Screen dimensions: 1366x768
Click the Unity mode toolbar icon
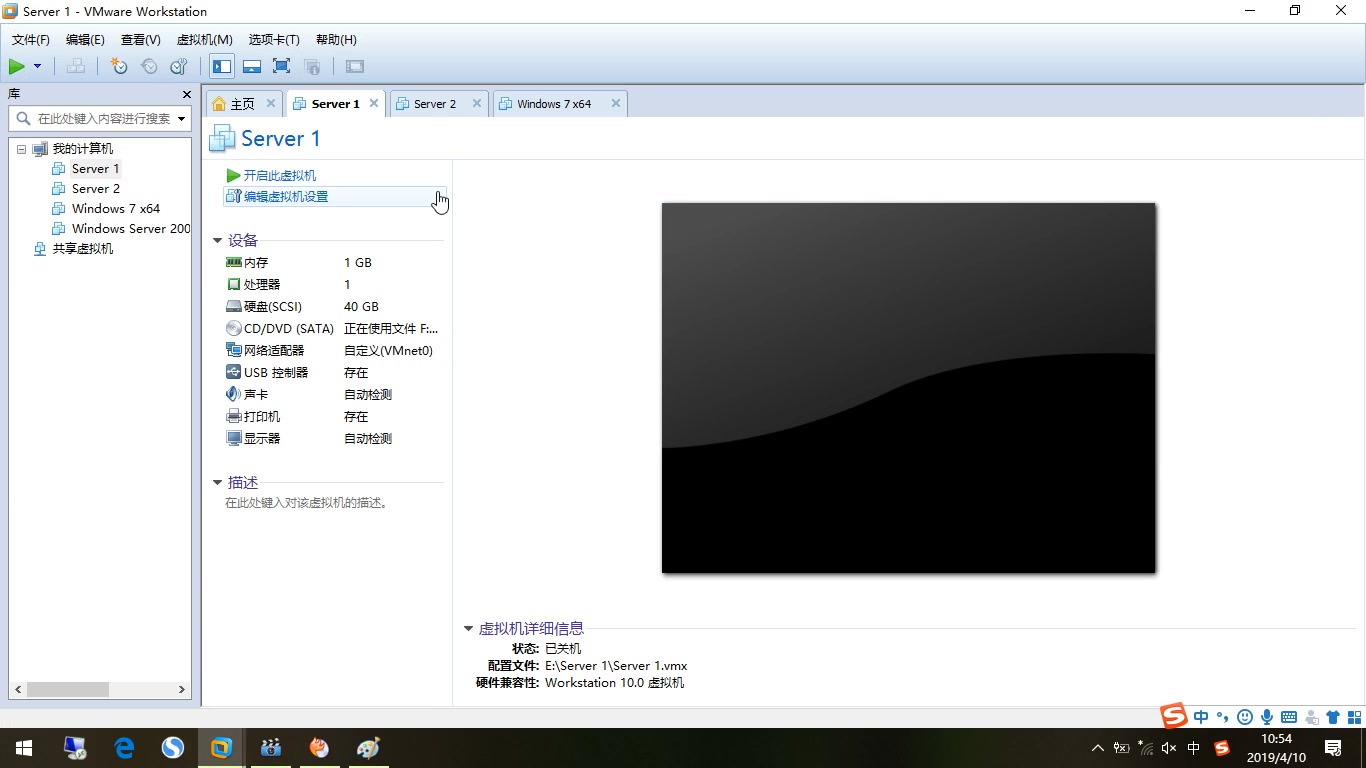click(312, 67)
